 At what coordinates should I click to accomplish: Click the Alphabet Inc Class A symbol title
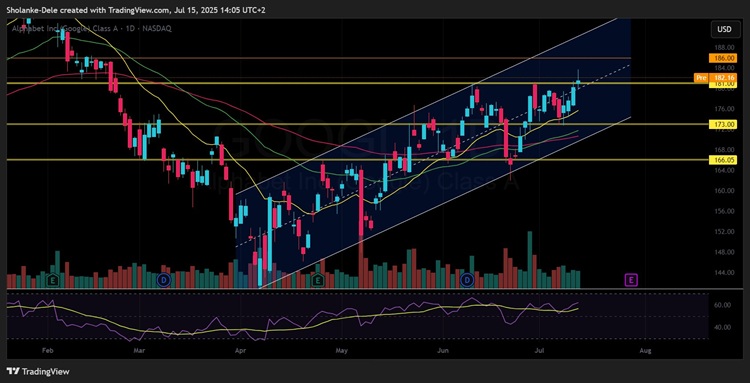tap(91, 29)
